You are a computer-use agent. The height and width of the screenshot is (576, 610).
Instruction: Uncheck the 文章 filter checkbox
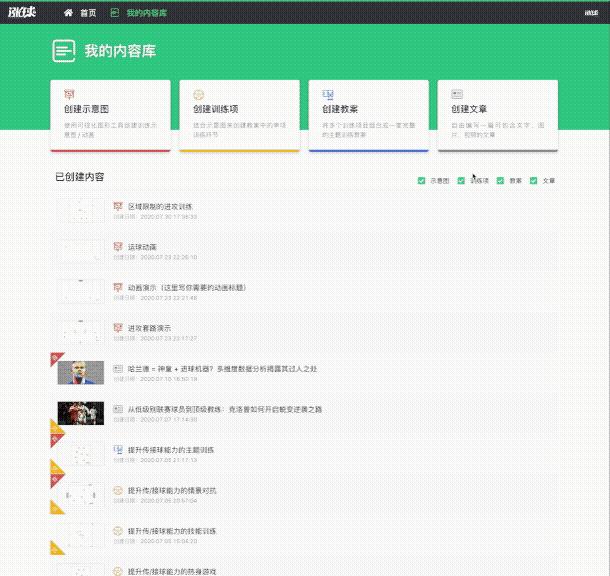click(534, 180)
